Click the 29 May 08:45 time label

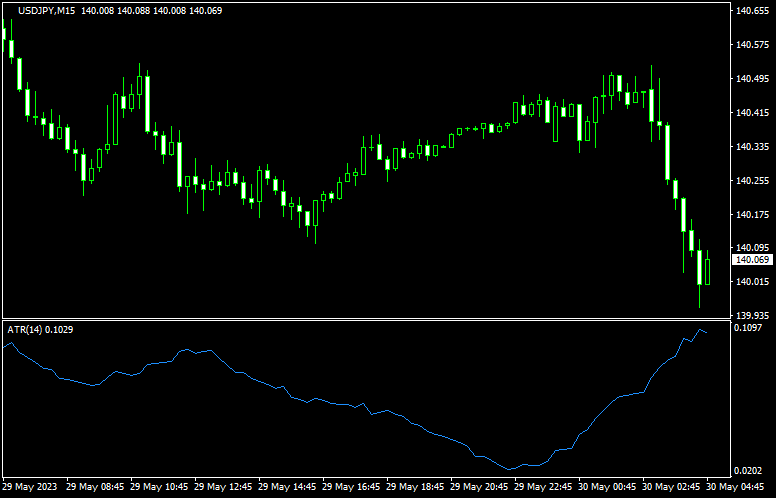[x=96, y=487]
